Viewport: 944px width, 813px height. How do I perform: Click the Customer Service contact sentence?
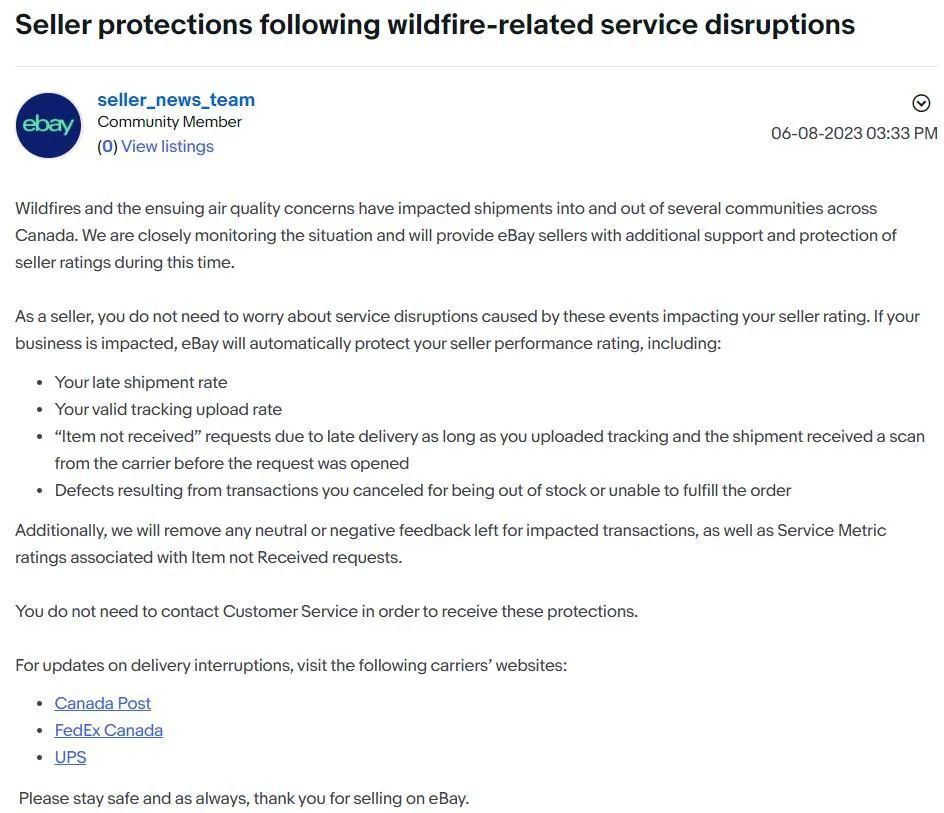tap(326, 611)
